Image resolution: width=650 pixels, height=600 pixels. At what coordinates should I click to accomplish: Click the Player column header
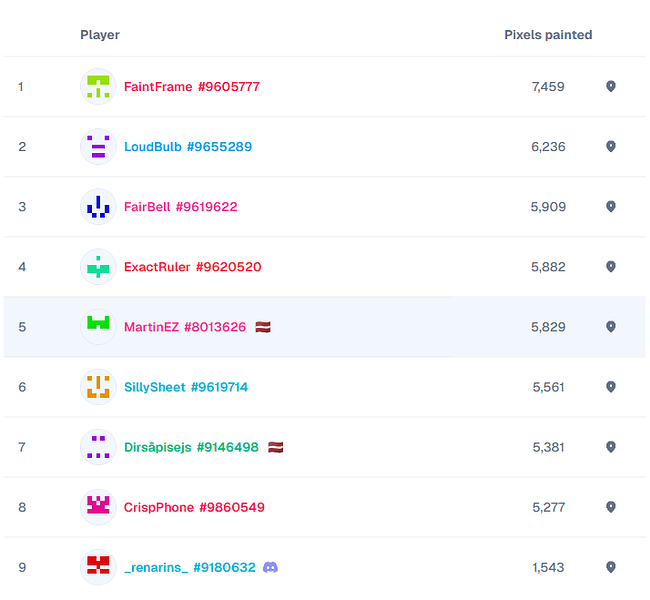[x=100, y=35]
